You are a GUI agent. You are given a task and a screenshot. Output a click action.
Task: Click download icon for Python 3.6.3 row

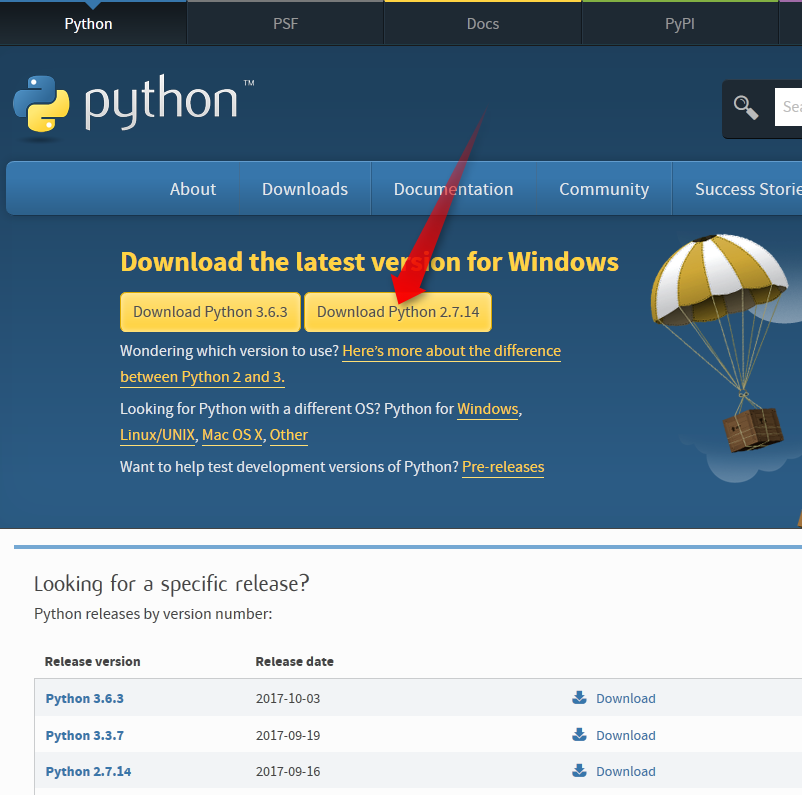(x=579, y=698)
